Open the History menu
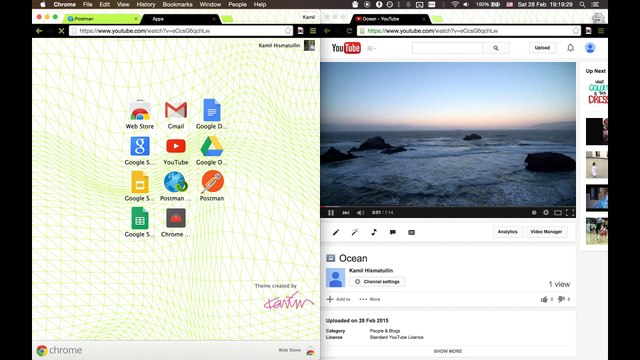 point(146,4)
